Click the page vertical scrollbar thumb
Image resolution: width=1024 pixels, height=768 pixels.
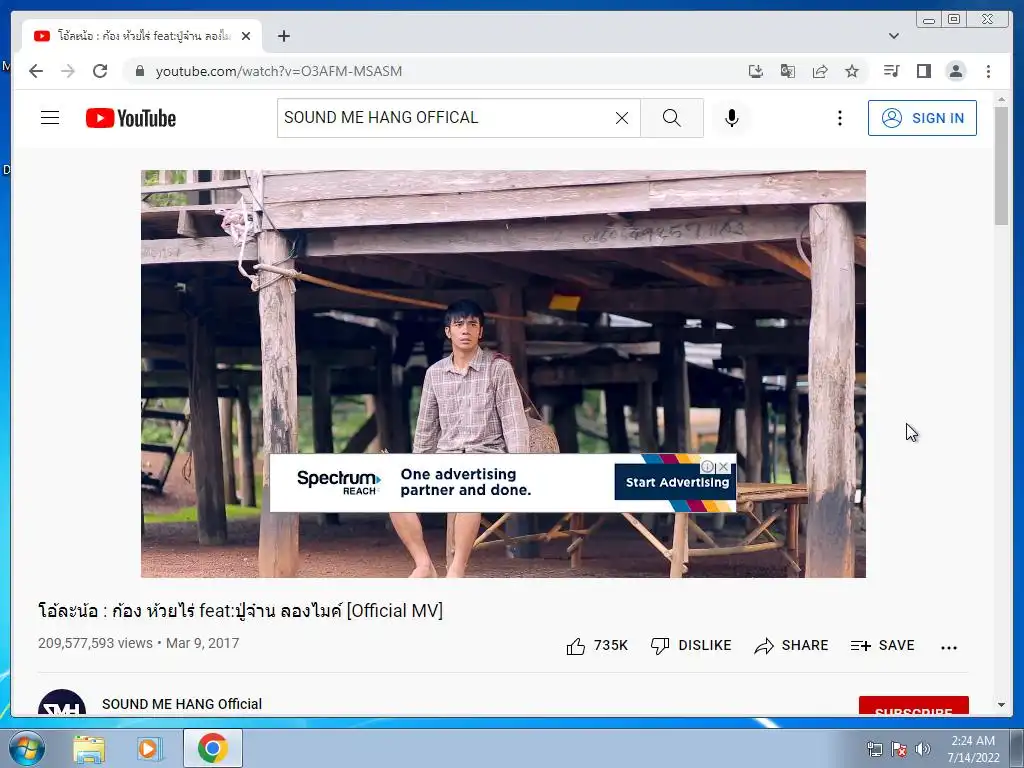(1001, 165)
